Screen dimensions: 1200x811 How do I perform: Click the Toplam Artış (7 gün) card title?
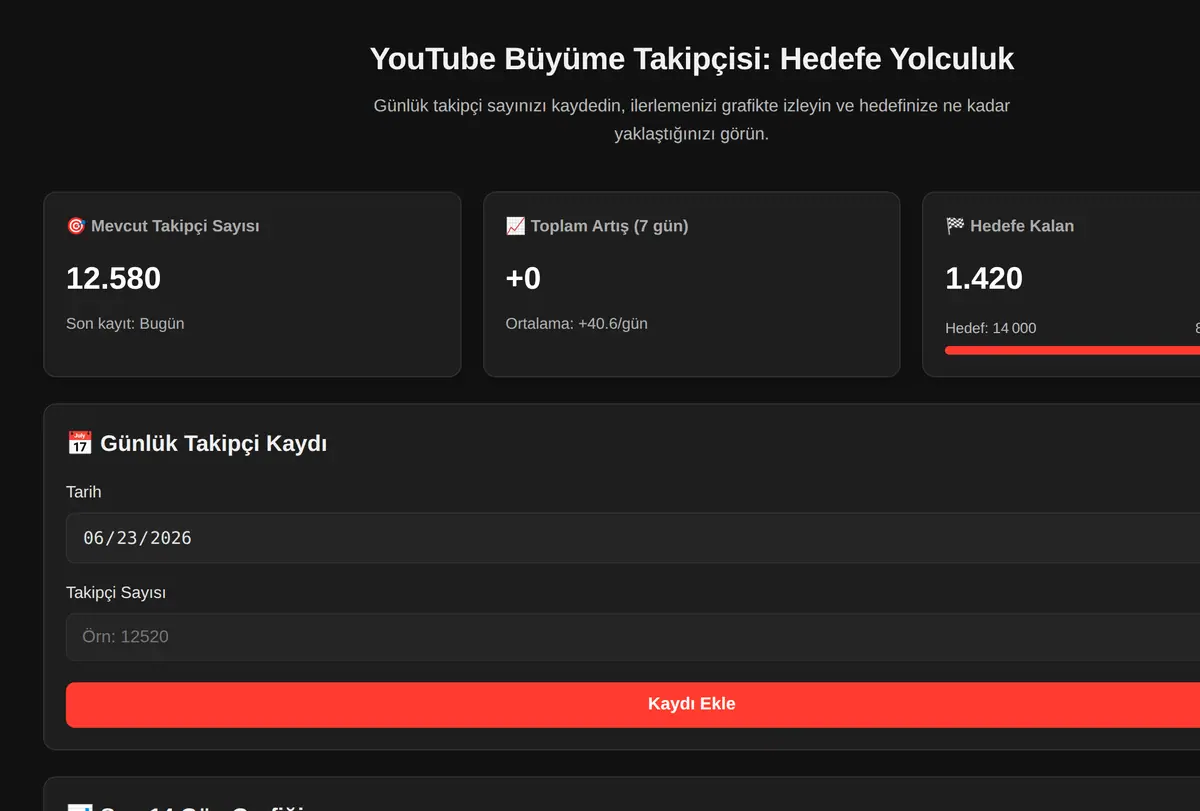coord(597,226)
